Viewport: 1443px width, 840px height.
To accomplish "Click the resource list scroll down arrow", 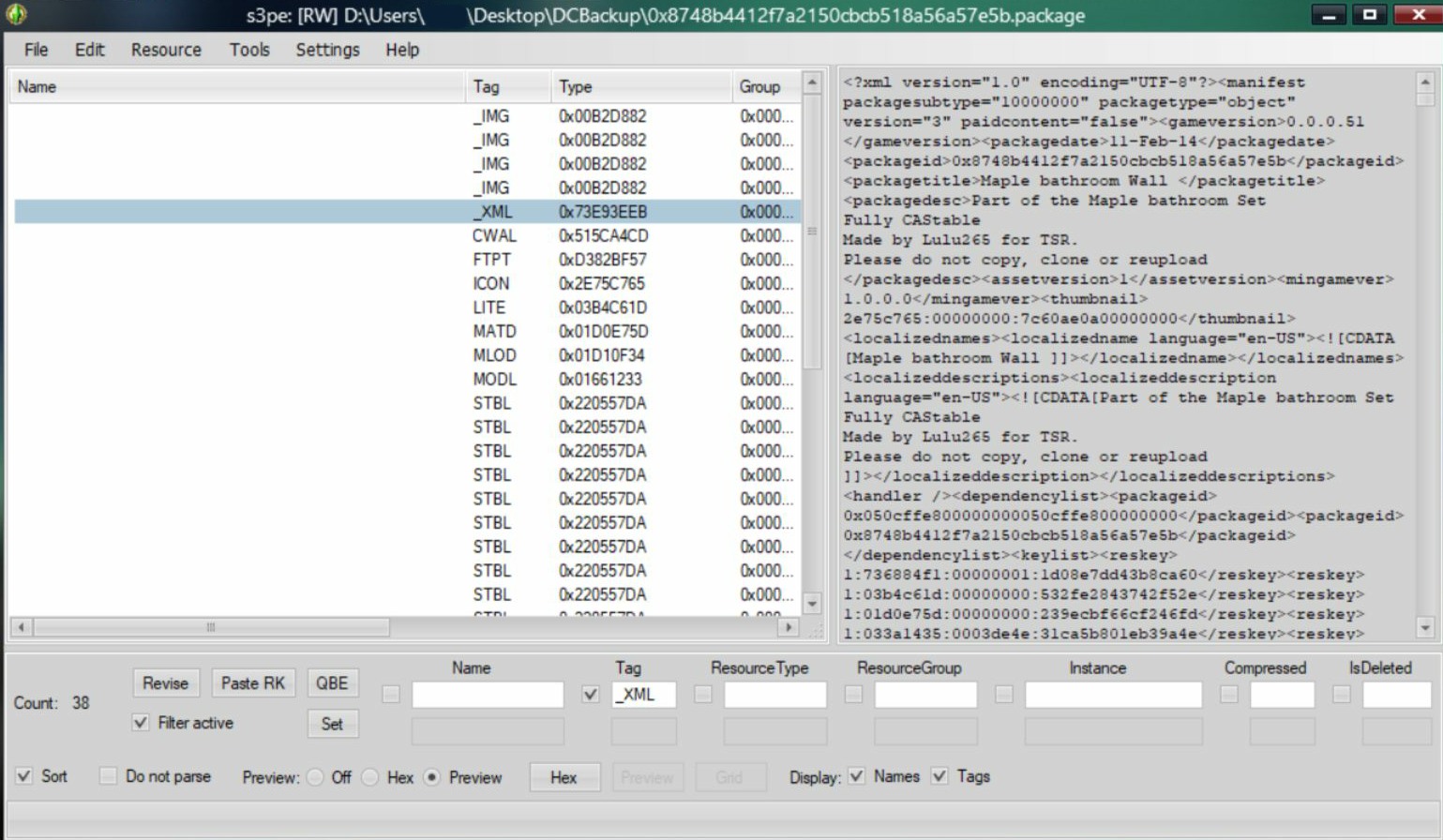I will pyautogui.click(x=812, y=605).
